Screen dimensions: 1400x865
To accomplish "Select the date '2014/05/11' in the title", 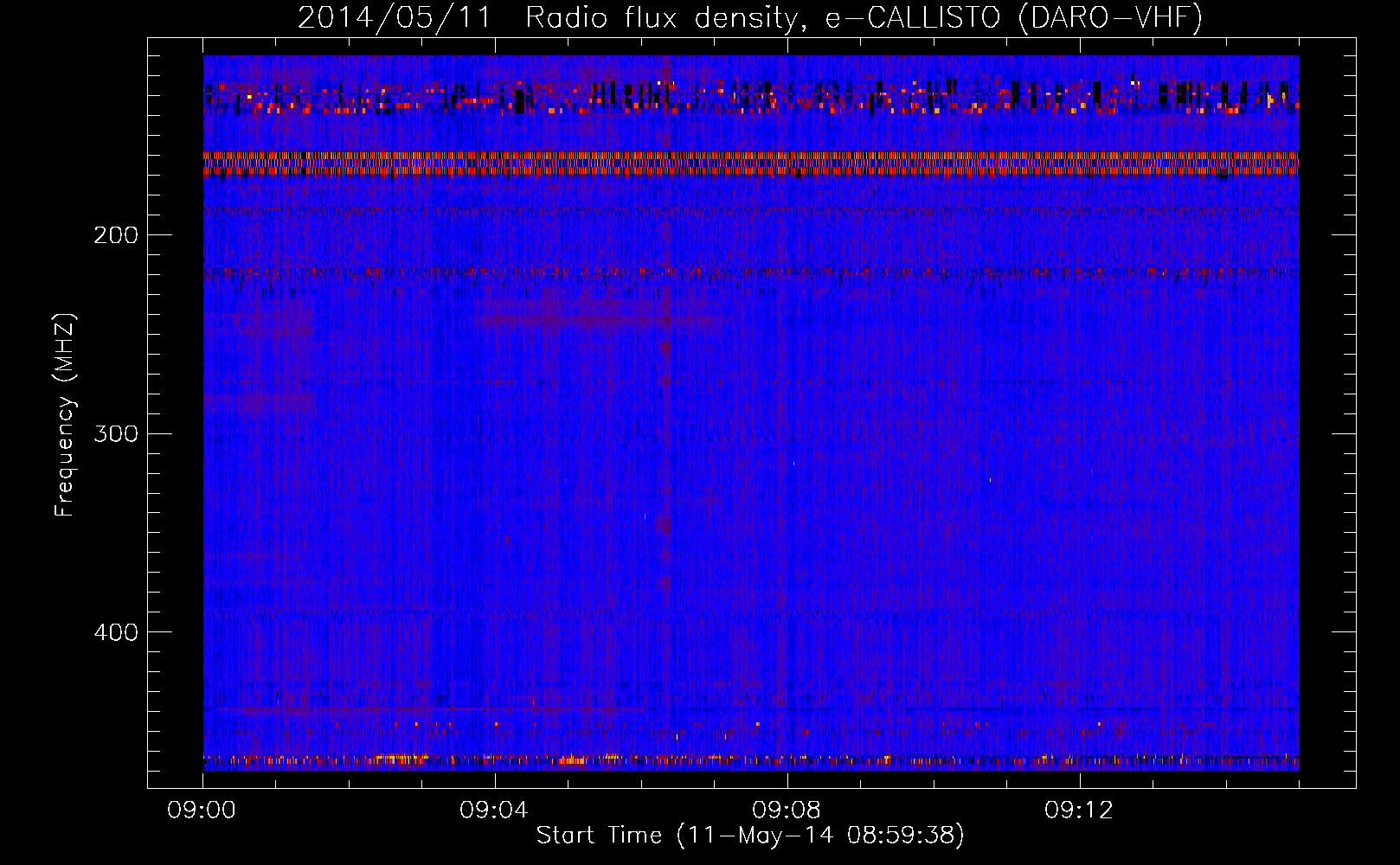I will point(395,17).
